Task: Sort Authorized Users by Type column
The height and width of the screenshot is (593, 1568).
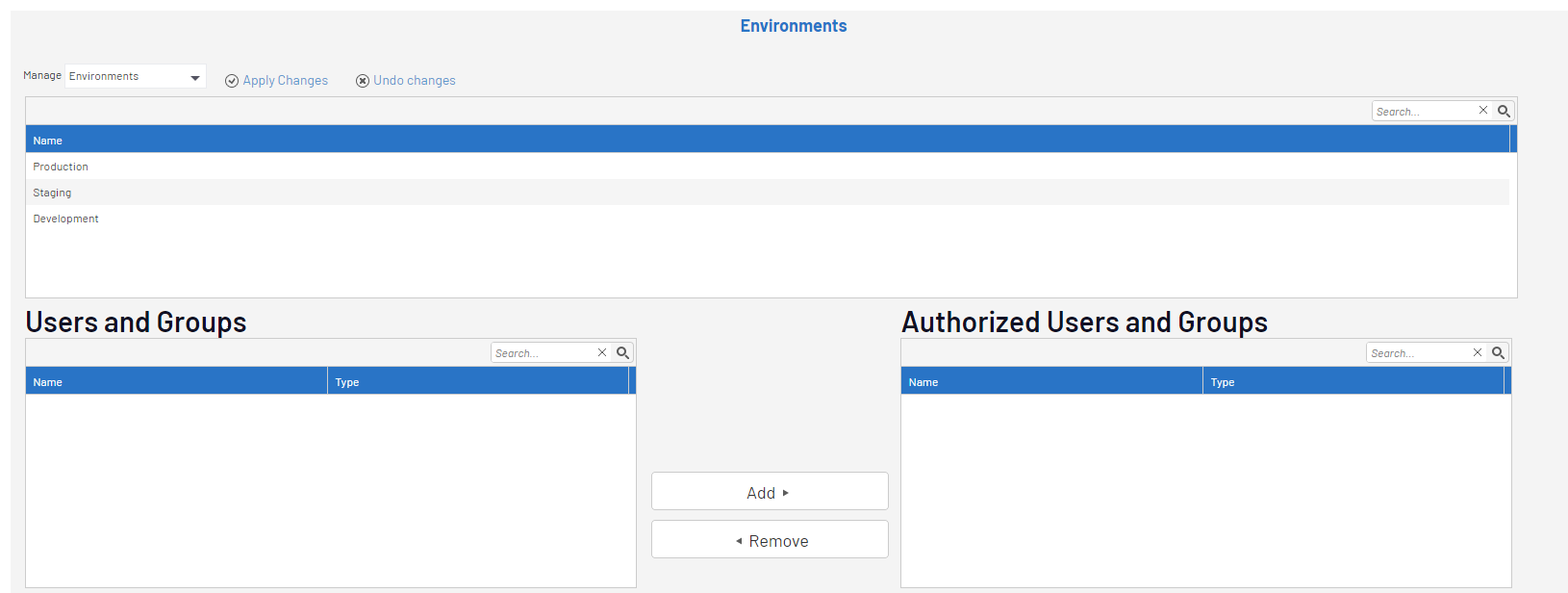Action: point(1223,382)
